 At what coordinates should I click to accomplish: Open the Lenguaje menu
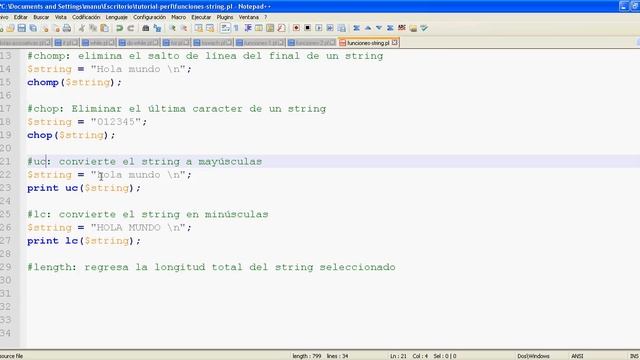pos(116,17)
